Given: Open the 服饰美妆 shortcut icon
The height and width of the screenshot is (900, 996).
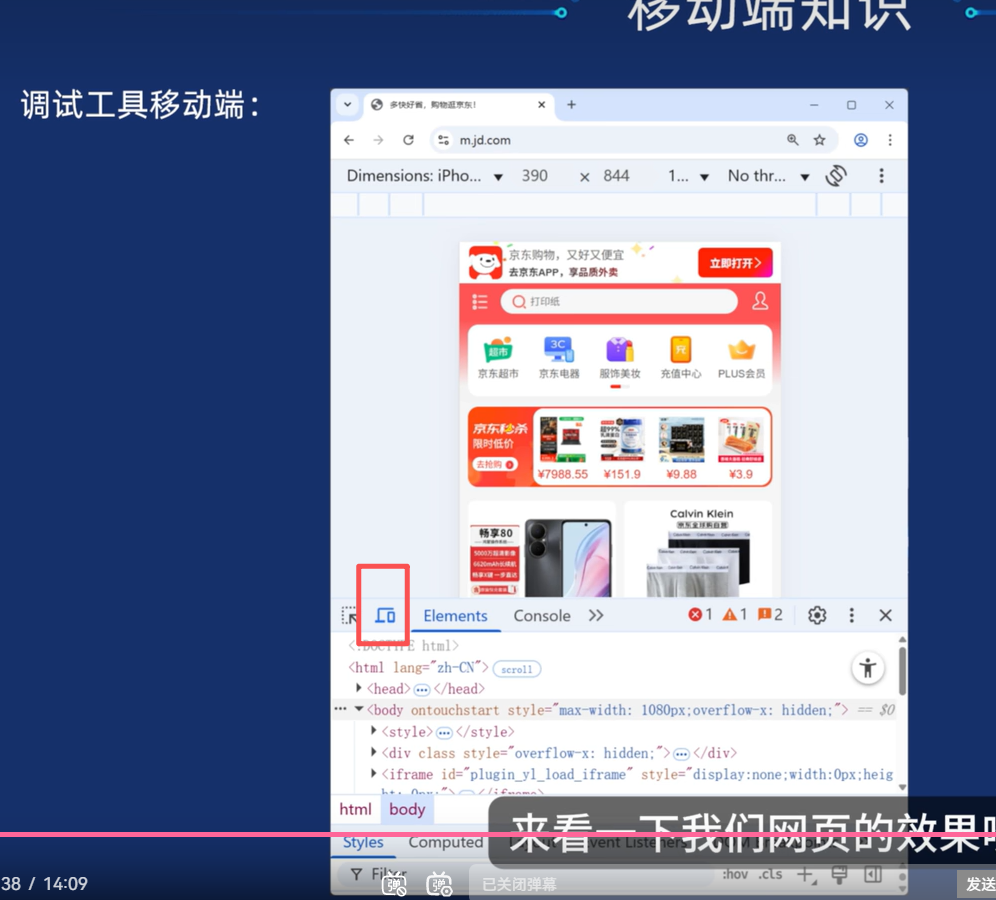Looking at the screenshot, I should coord(620,358).
